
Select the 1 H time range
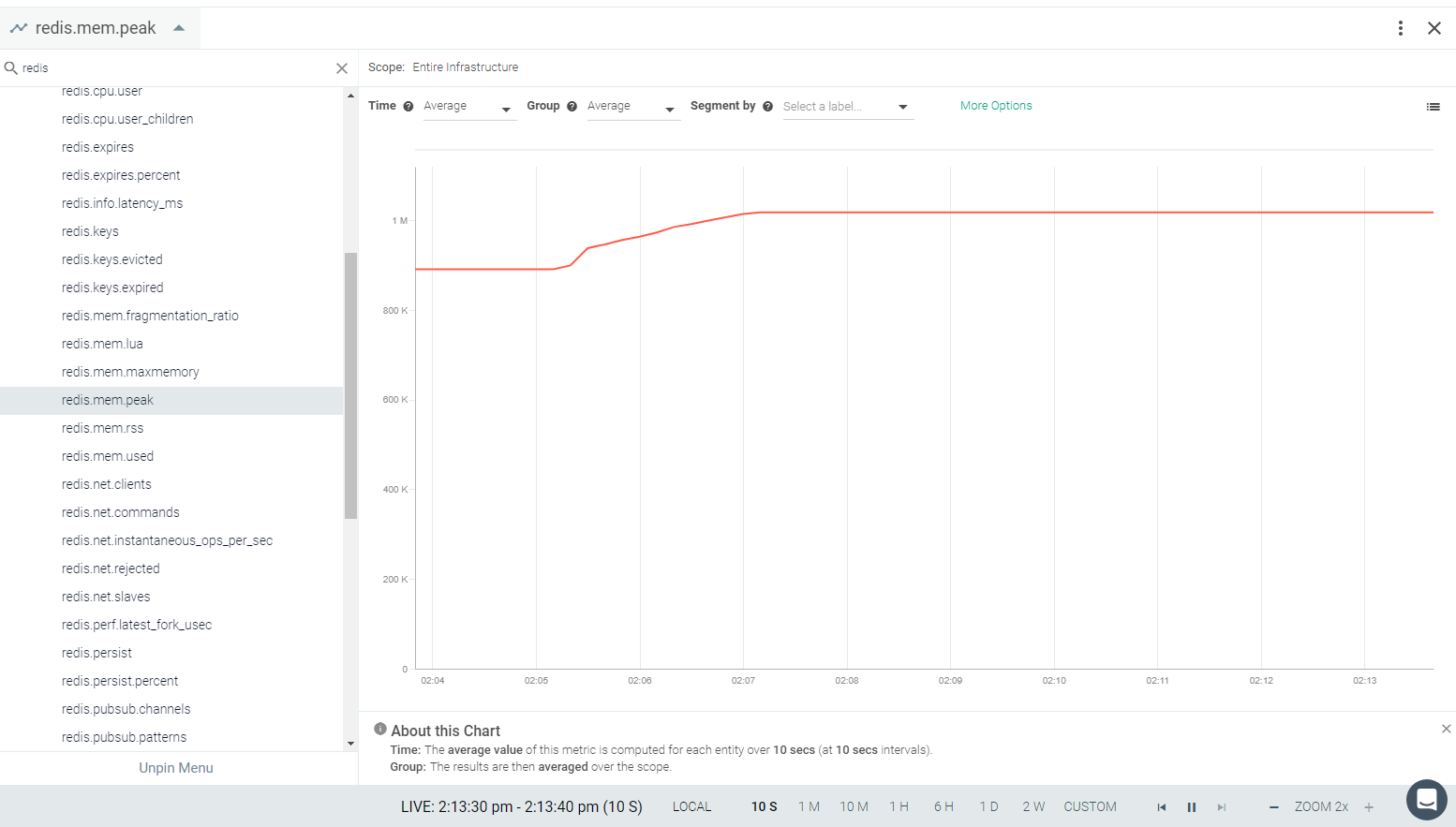click(899, 807)
